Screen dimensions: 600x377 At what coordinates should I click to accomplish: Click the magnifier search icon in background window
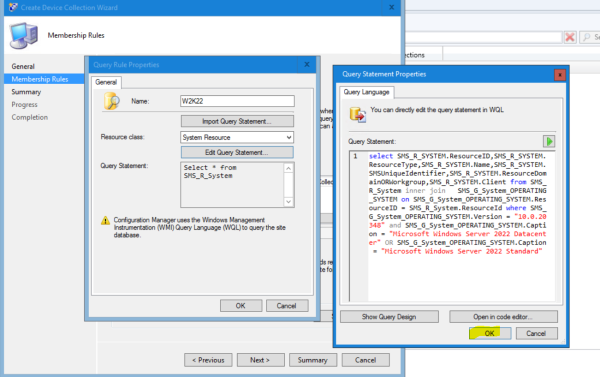click(586, 37)
